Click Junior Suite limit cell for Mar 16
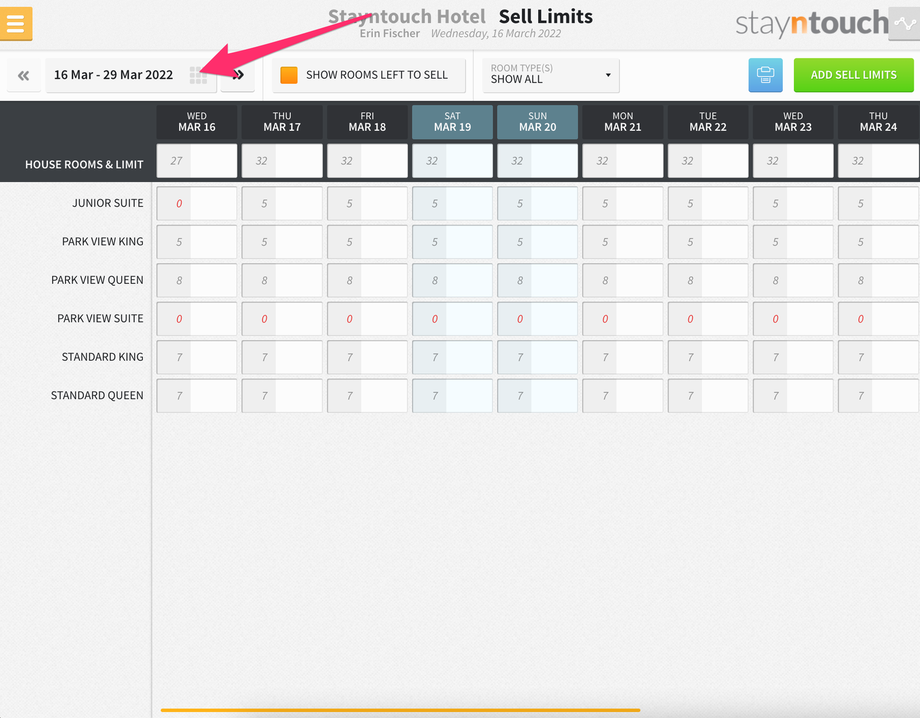This screenshot has height=718, width=920. (x=197, y=204)
